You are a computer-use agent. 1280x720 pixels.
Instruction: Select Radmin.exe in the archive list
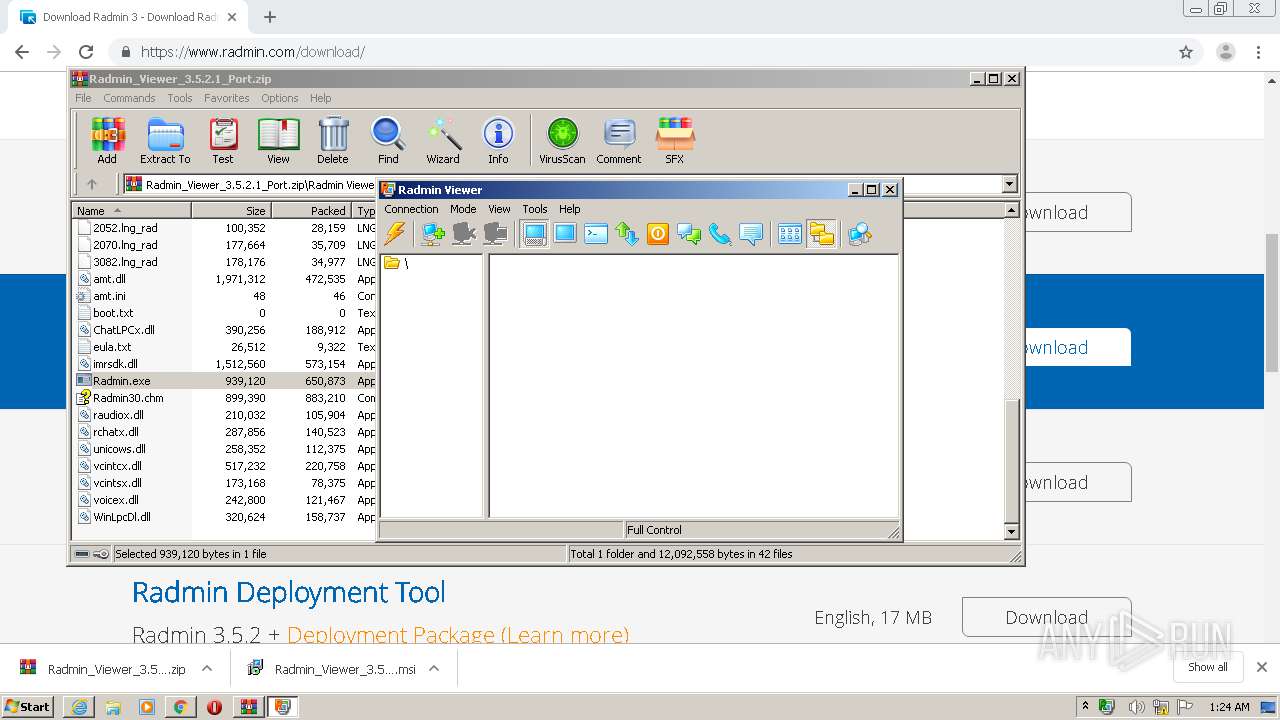[x=122, y=381]
